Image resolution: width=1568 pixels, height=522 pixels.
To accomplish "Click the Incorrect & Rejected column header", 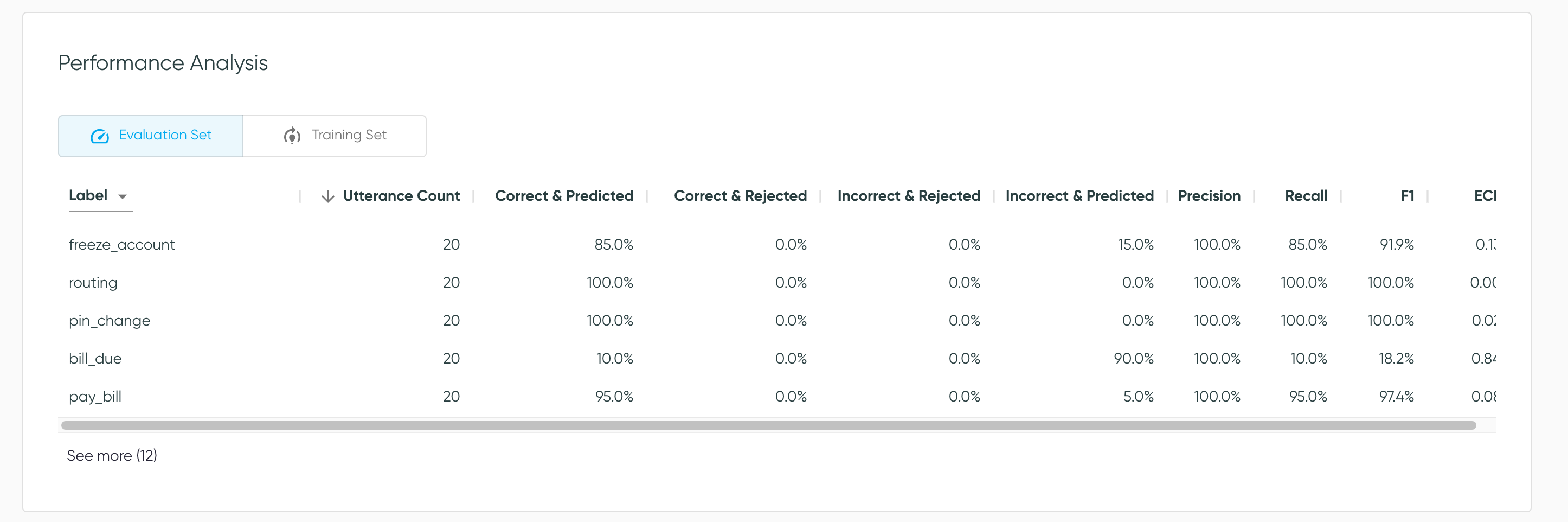I will (x=908, y=195).
